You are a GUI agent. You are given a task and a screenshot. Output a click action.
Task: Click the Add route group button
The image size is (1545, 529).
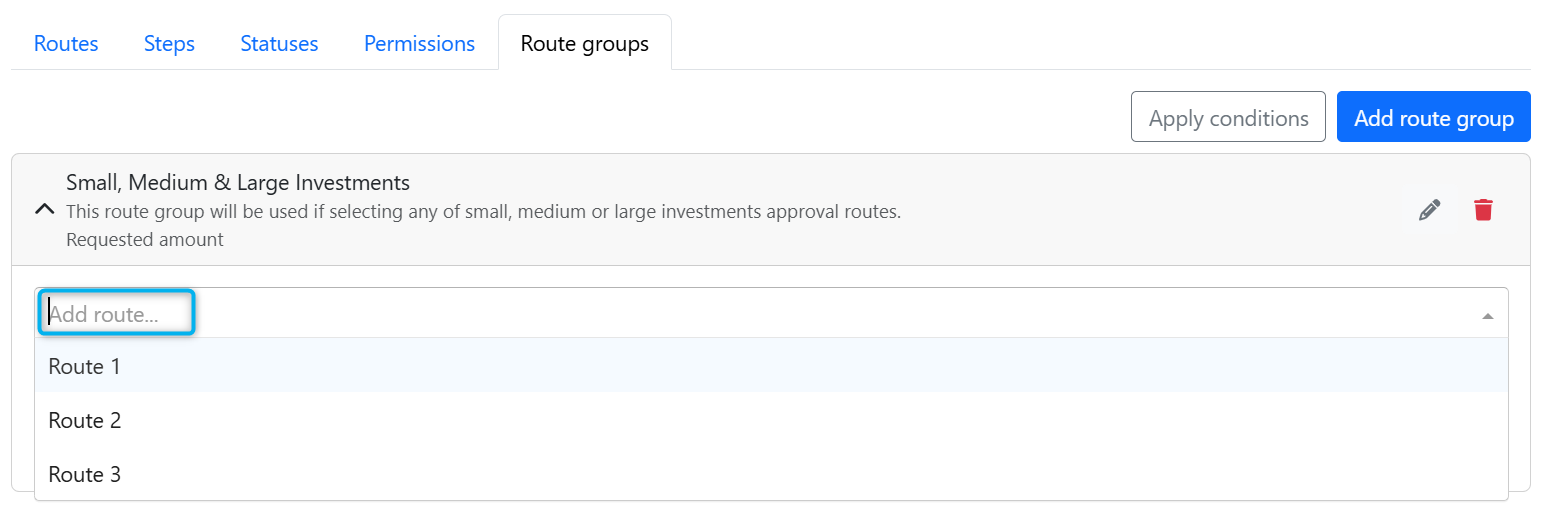tap(1433, 117)
